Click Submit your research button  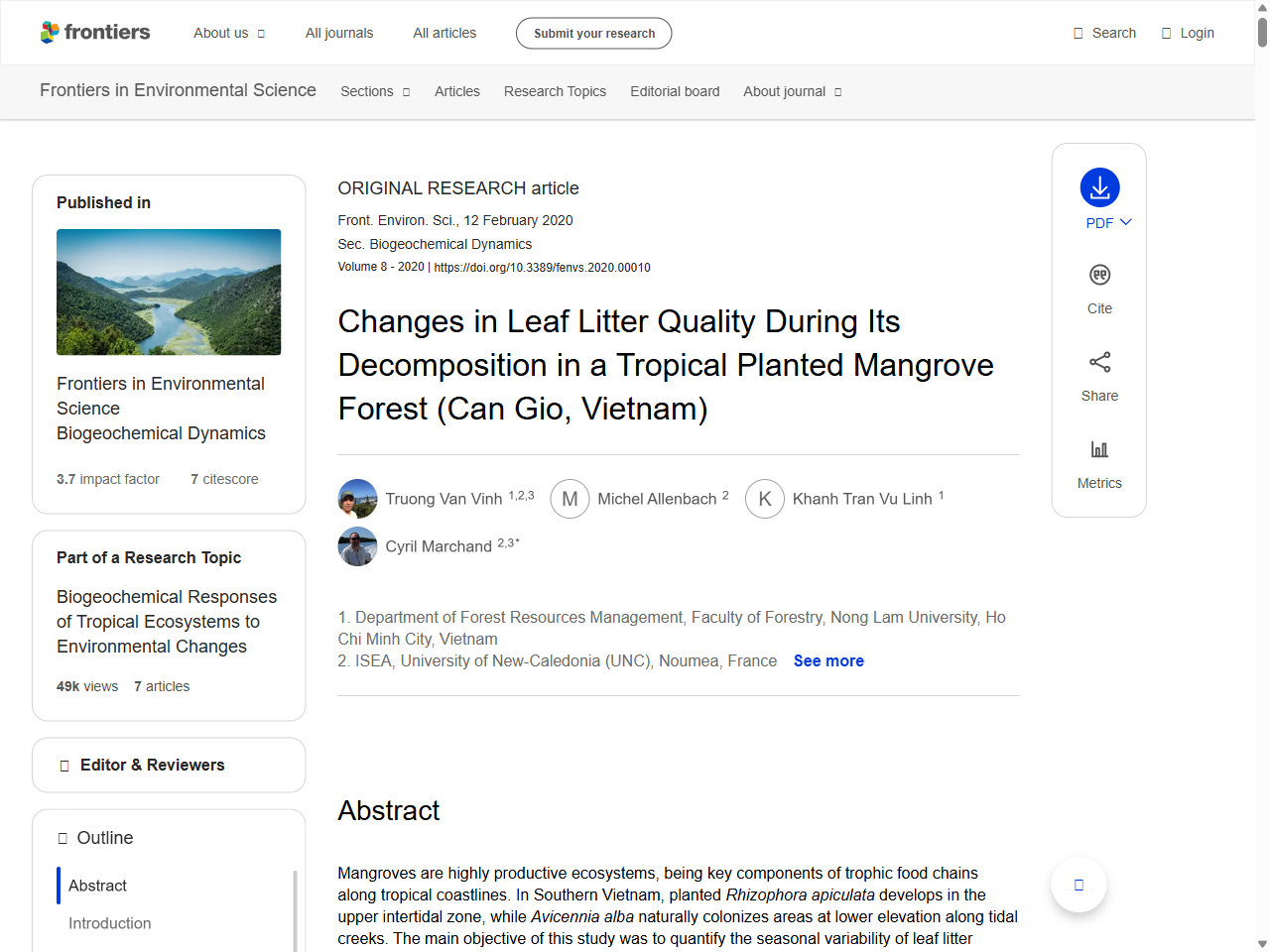[x=593, y=33]
